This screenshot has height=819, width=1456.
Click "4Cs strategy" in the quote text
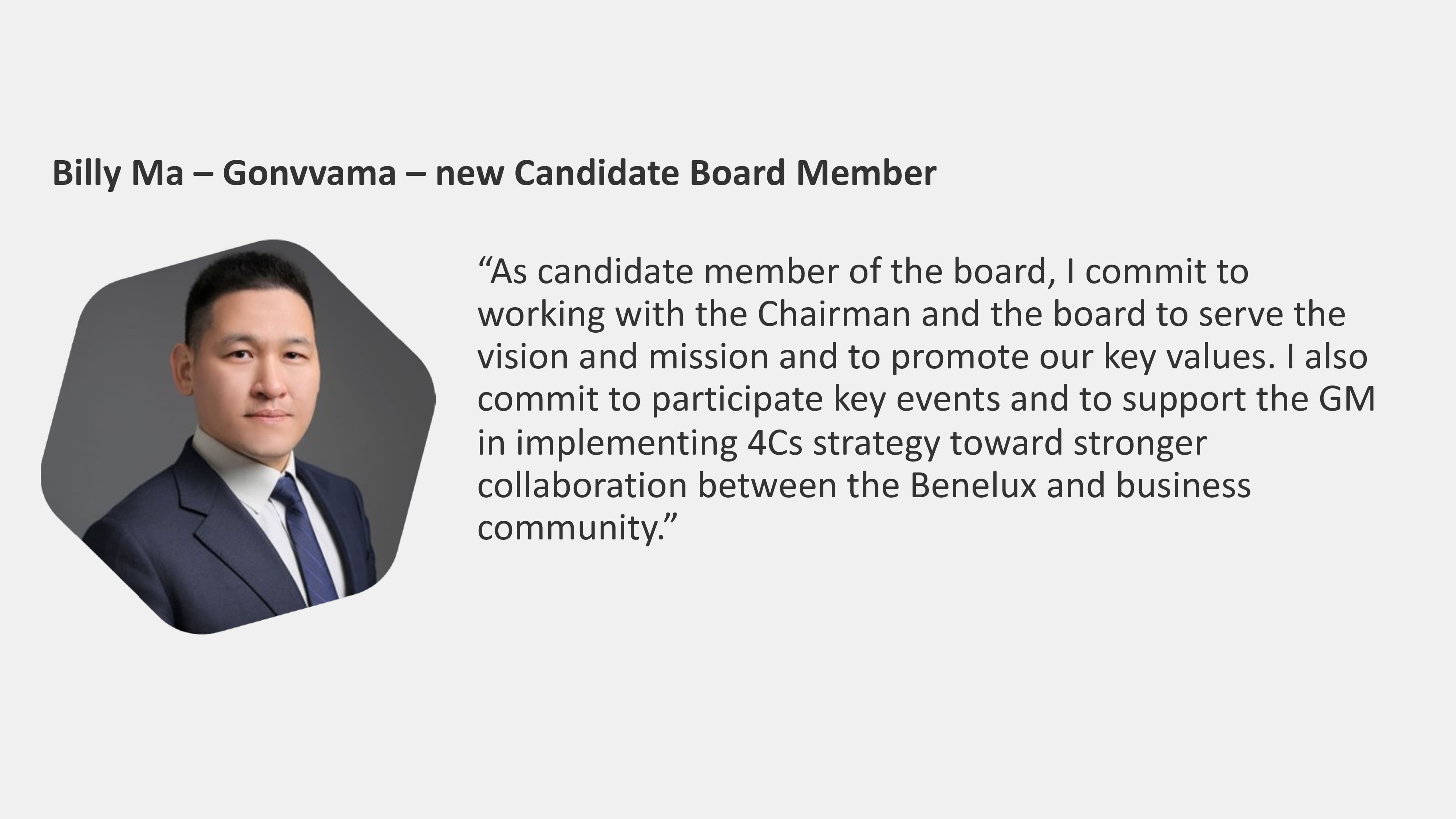coord(843,443)
